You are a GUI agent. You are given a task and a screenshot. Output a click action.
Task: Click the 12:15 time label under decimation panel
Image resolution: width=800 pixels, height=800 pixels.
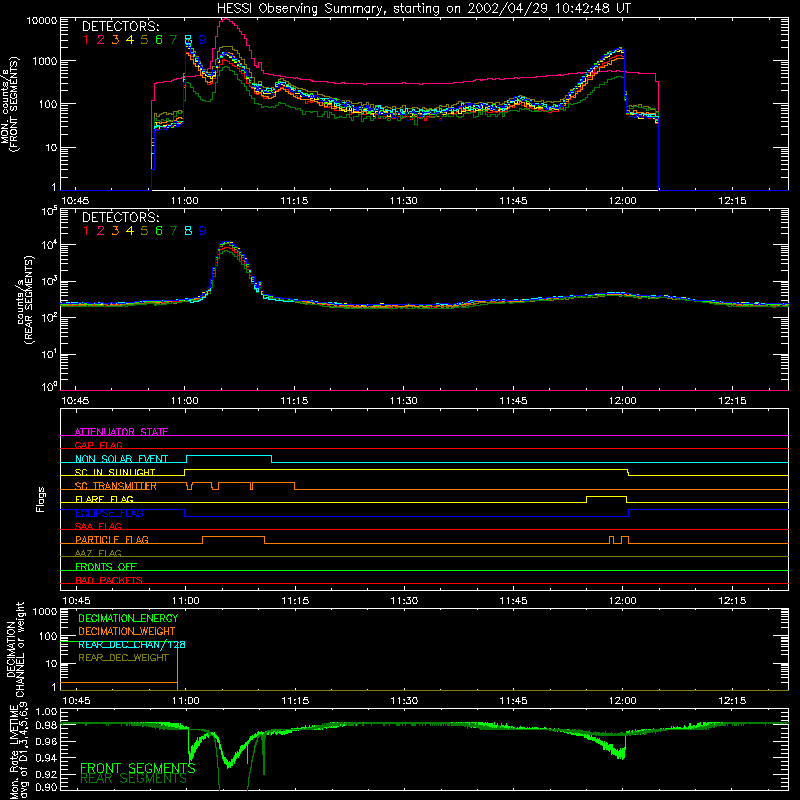732,701
